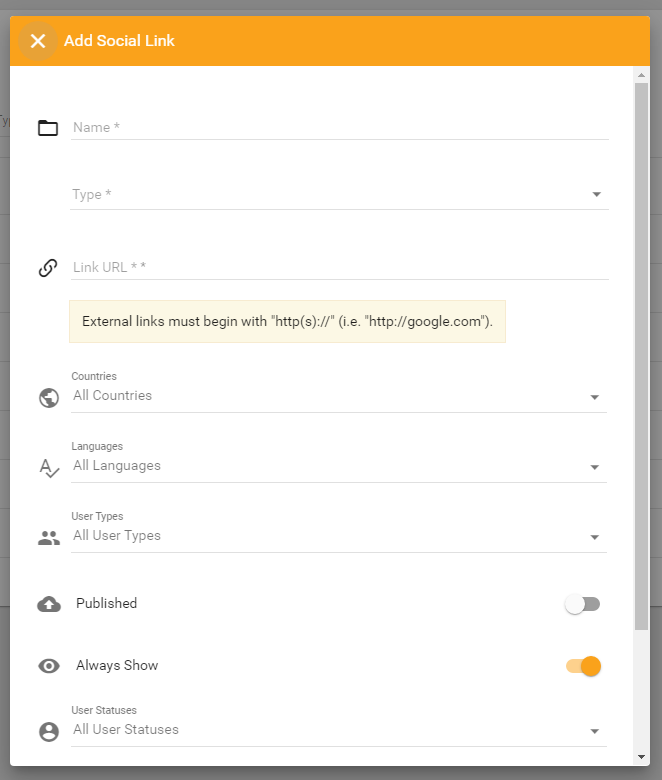
Task: Click the people icon next to User Types
Action: [x=48, y=538]
